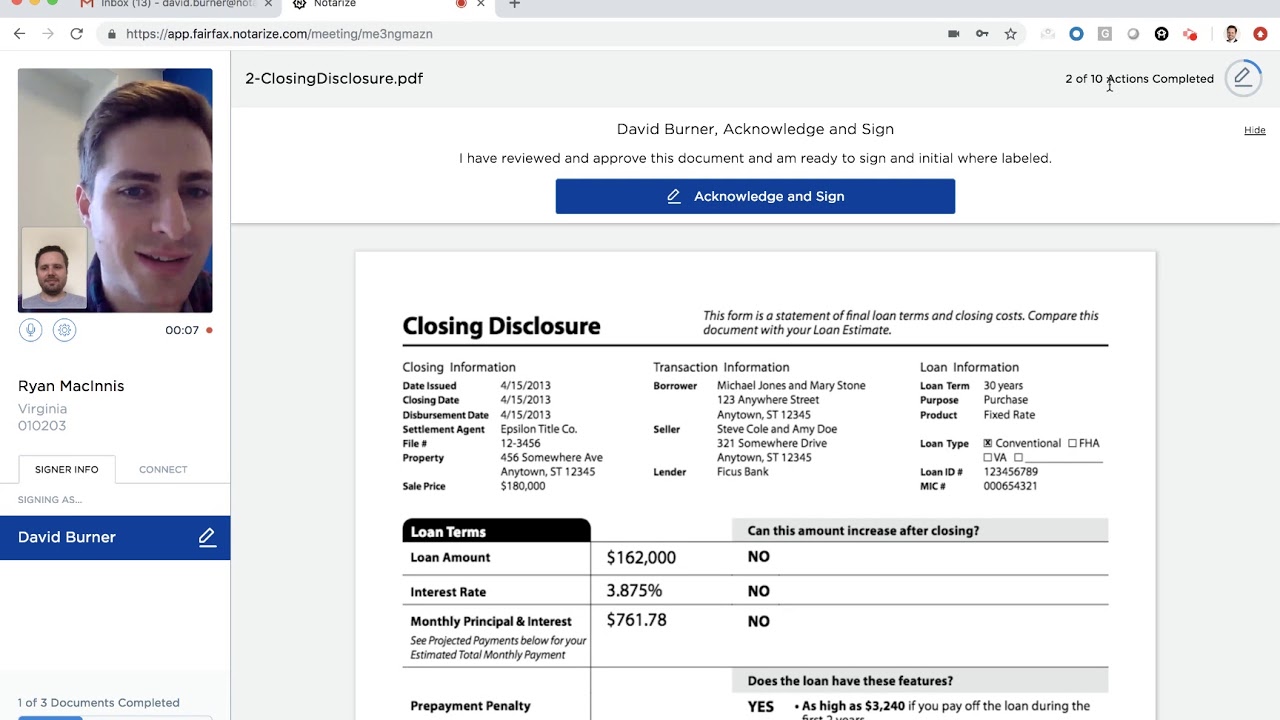Click the circular pen actions progress icon
The width and height of the screenshot is (1280, 720).
[1243, 78]
